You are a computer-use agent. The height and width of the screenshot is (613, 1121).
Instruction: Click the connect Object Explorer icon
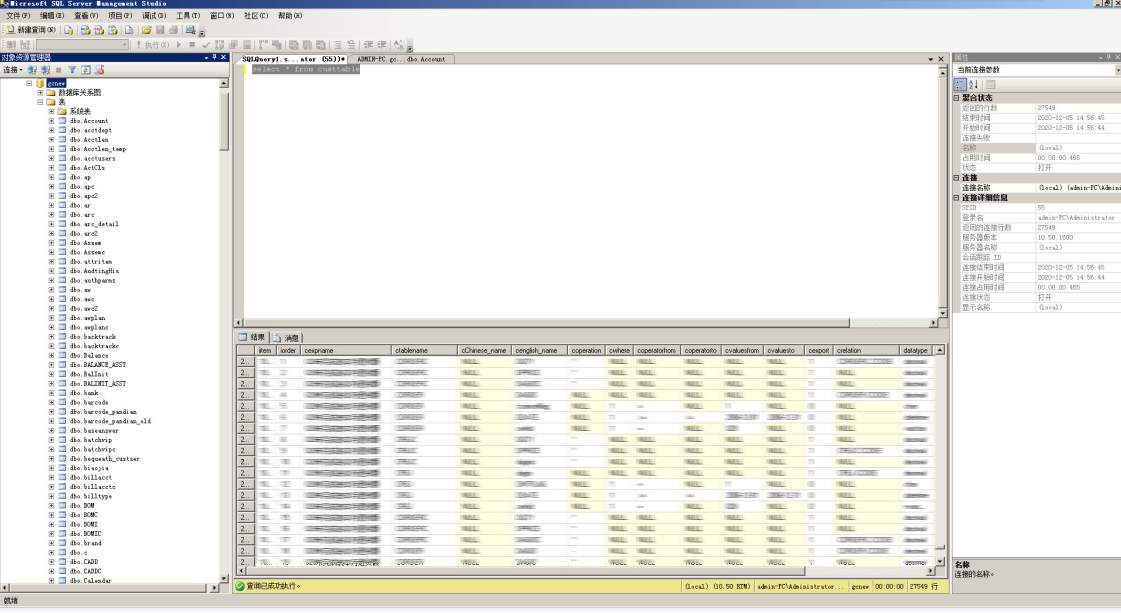tap(33, 70)
